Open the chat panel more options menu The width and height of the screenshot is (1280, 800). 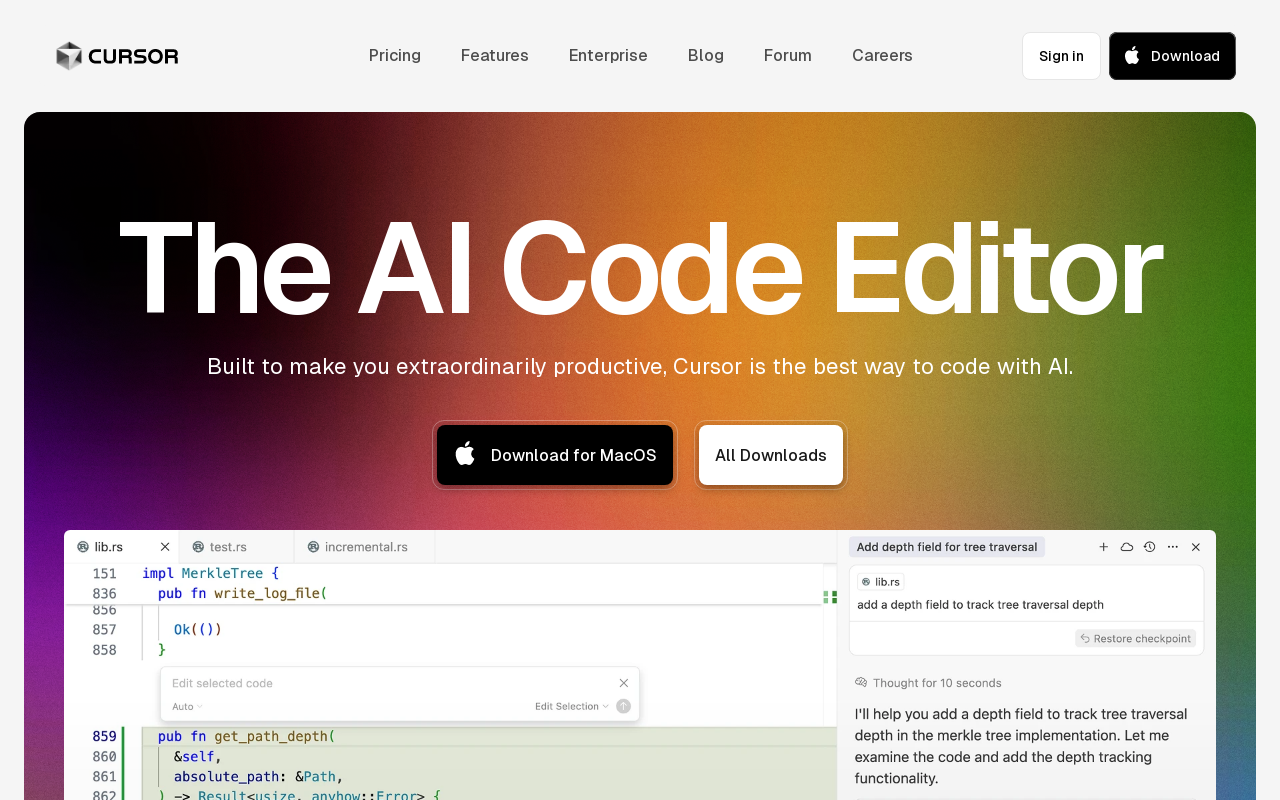[1173, 547]
